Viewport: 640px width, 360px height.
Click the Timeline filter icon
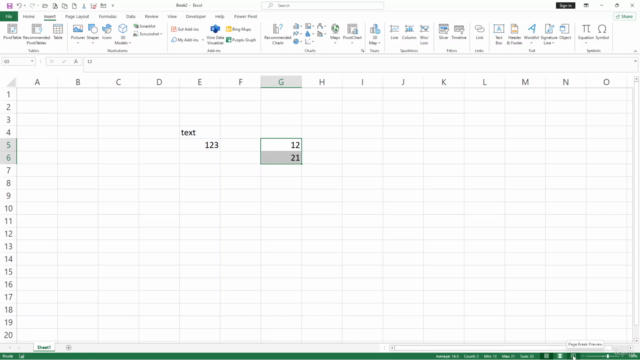459,32
